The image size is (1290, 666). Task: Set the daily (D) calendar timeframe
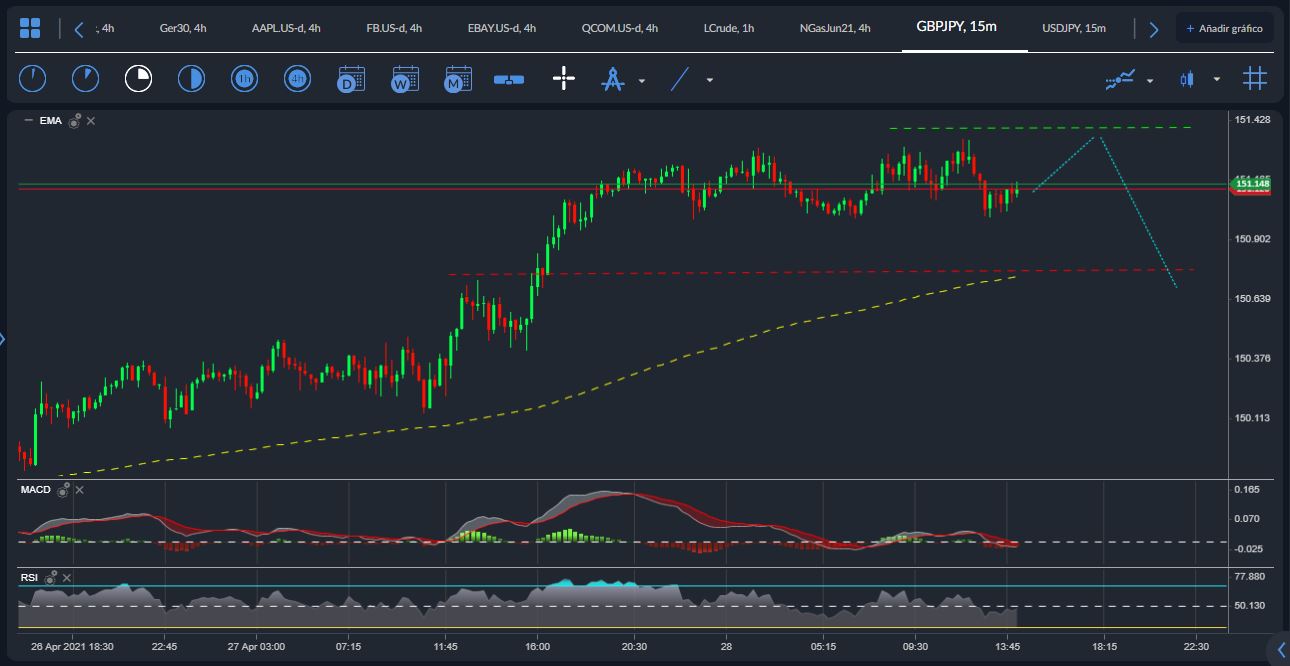350,79
